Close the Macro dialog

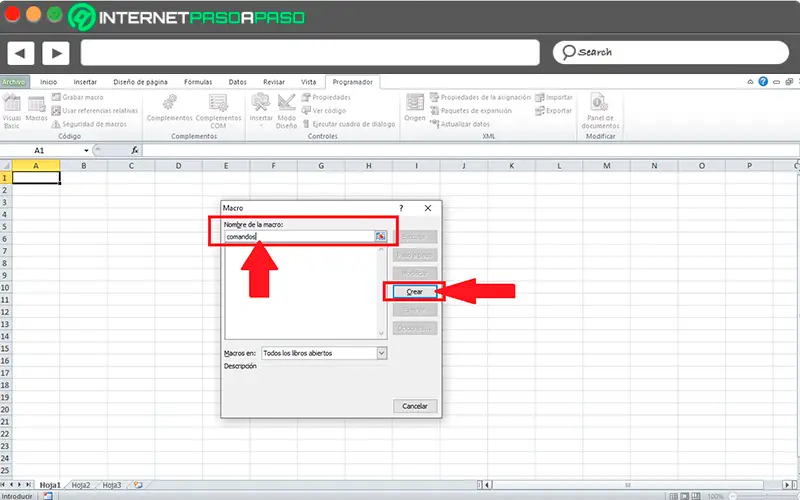tap(428, 208)
